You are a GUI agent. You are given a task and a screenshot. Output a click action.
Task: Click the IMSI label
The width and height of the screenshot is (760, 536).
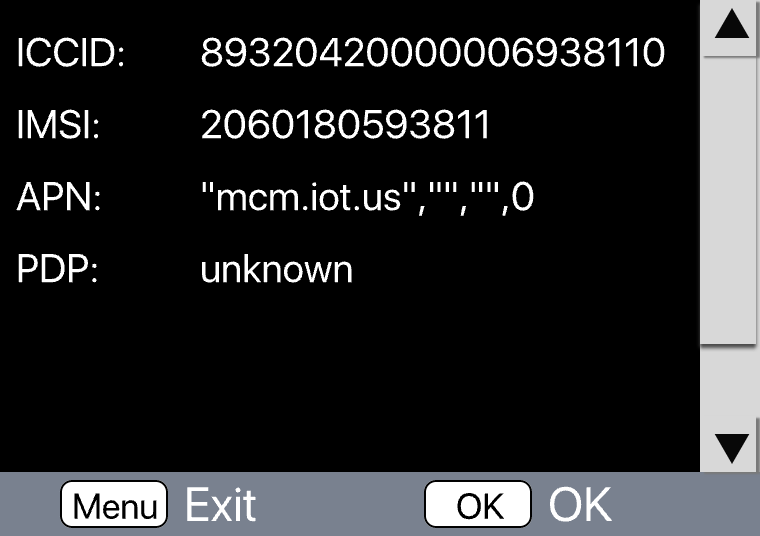click(x=58, y=125)
